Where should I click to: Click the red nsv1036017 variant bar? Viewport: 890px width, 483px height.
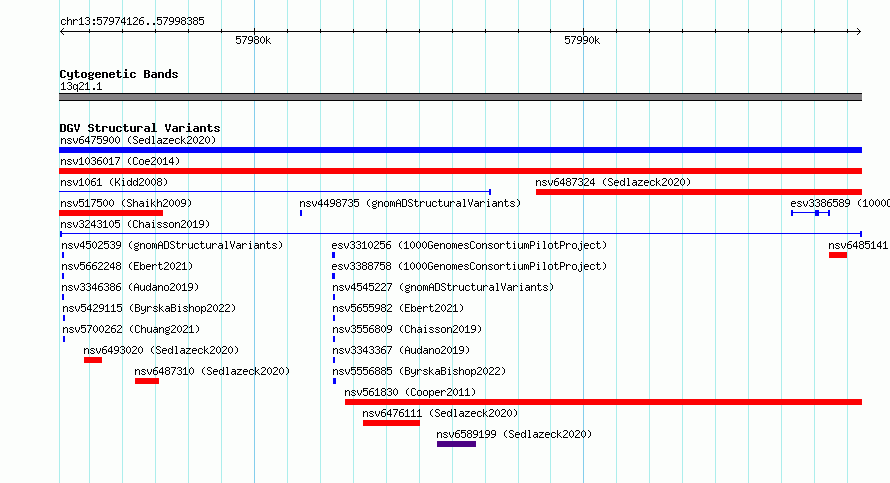click(x=460, y=171)
